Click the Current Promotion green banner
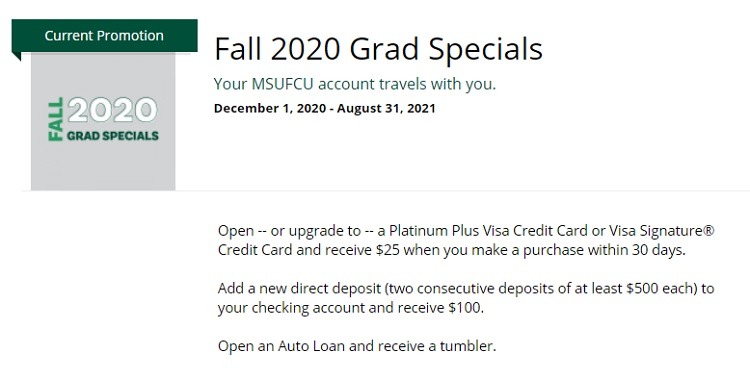 coord(104,35)
